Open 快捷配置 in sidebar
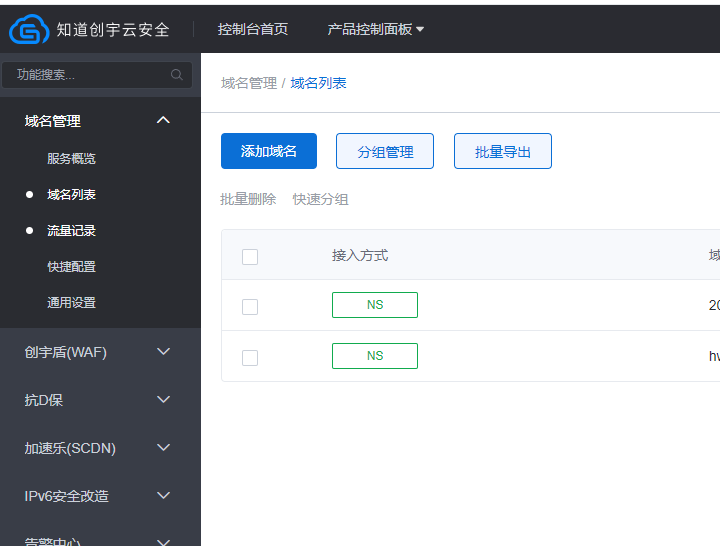 (x=71, y=267)
